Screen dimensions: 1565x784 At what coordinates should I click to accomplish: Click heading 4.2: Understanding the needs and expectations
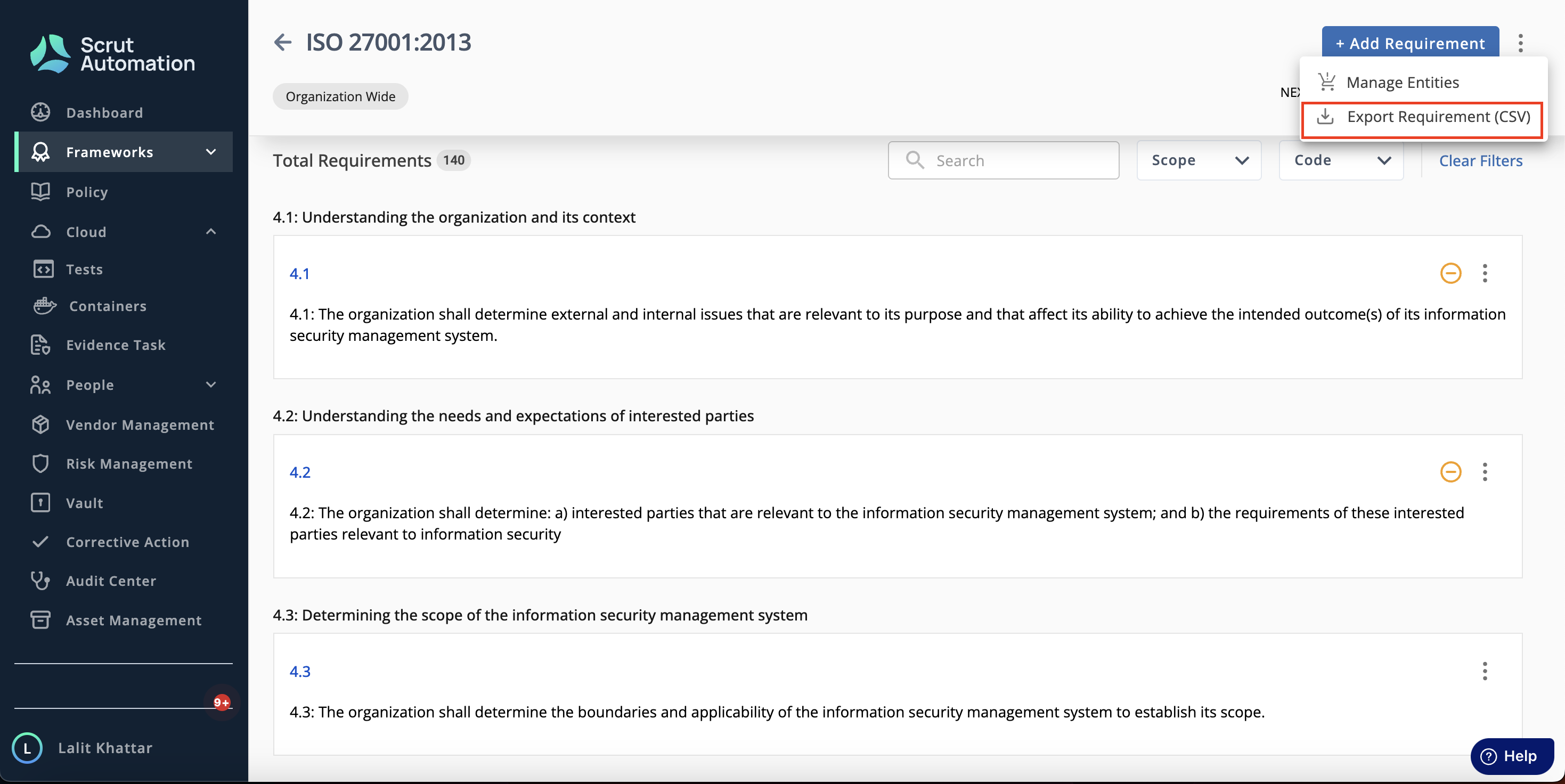pyautogui.click(x=513, y=415)
